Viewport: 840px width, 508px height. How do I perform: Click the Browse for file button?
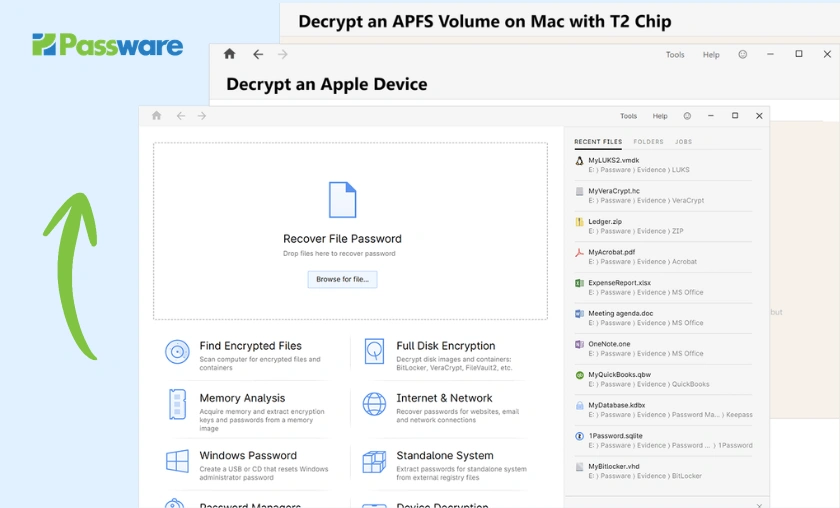(x=342, y=279)
